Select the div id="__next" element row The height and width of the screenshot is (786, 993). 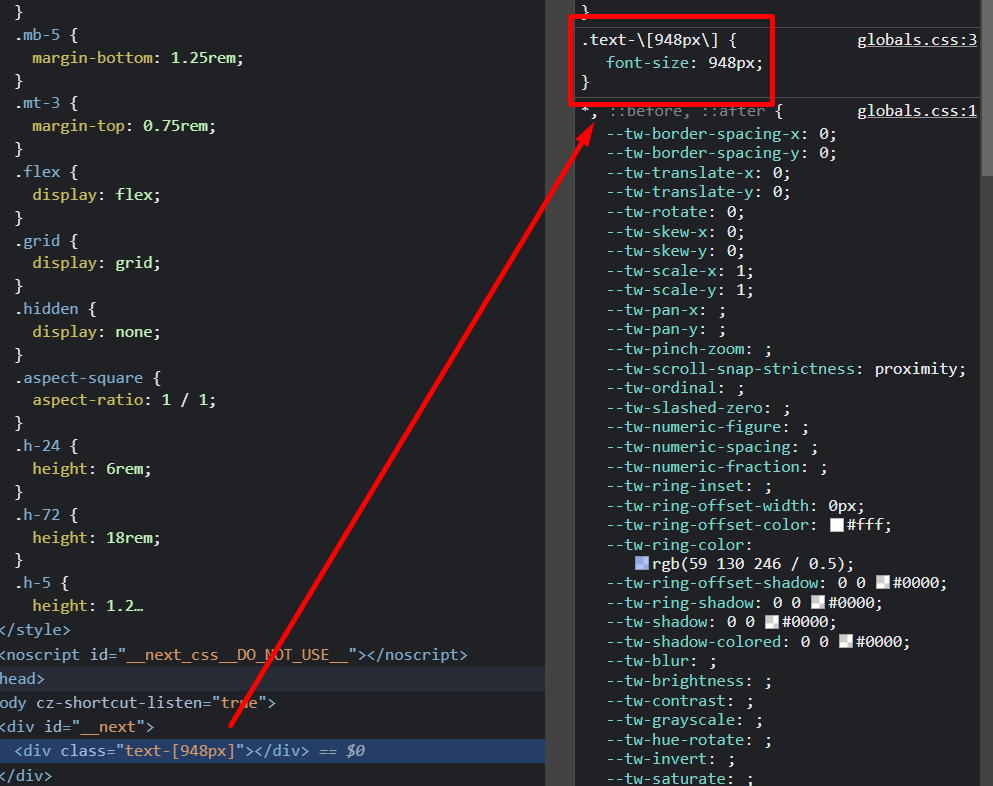(272, 726)
